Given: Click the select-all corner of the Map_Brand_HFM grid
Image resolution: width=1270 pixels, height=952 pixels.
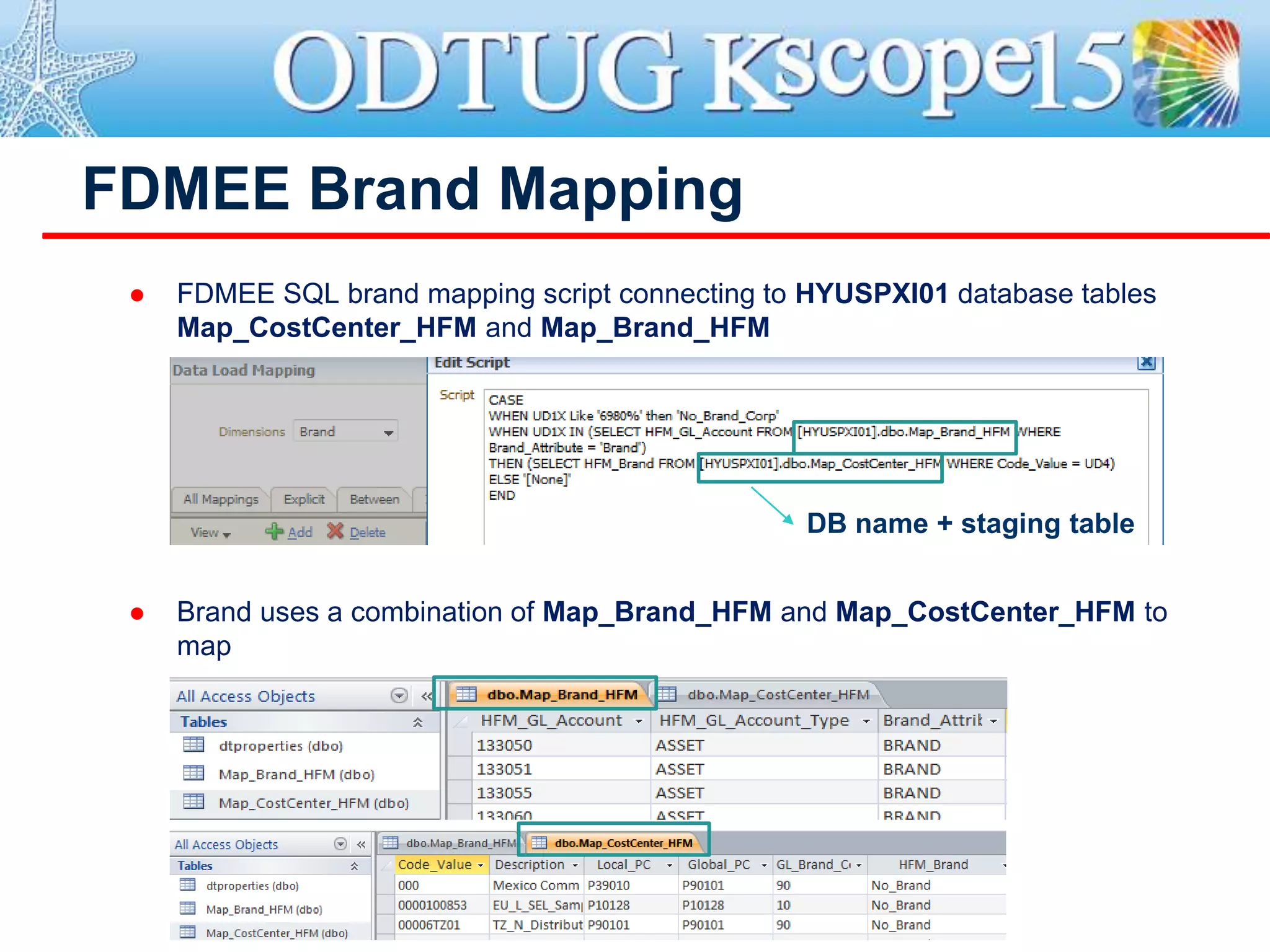Looking at the screenshot, I should (x=459, y=721).
